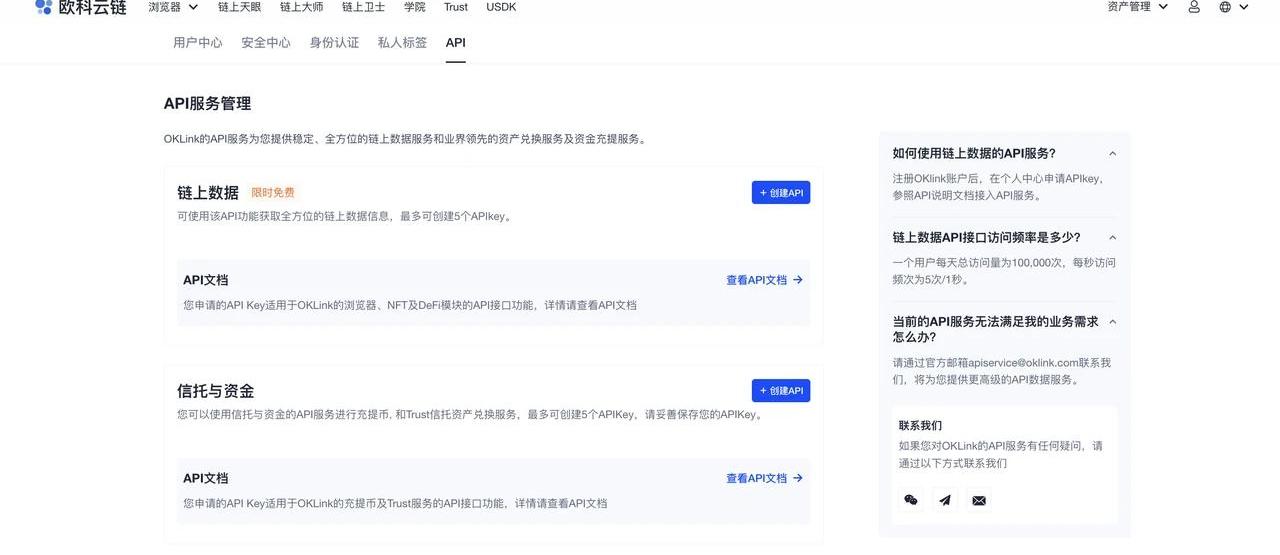This screenshot has width=1280, height=555.
Task: Create an API key for 信托与资金
Action: (781, 391)
